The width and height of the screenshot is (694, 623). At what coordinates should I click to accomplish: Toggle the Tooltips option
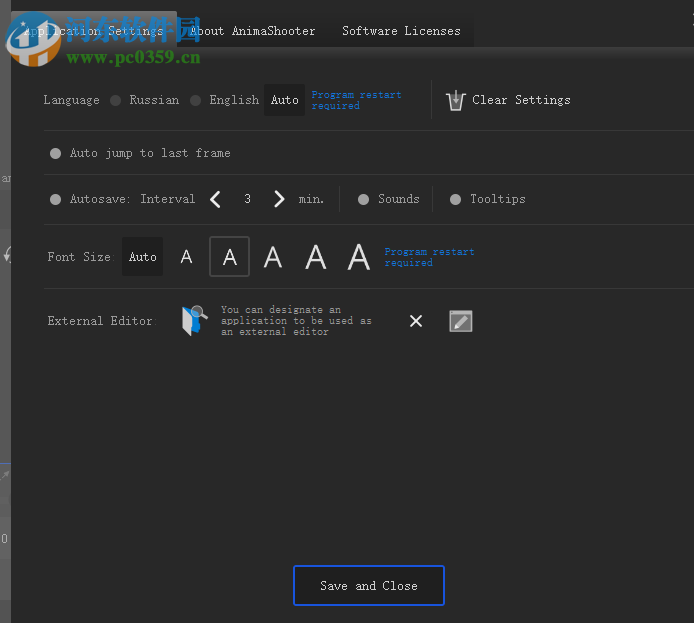pos(487,199)
